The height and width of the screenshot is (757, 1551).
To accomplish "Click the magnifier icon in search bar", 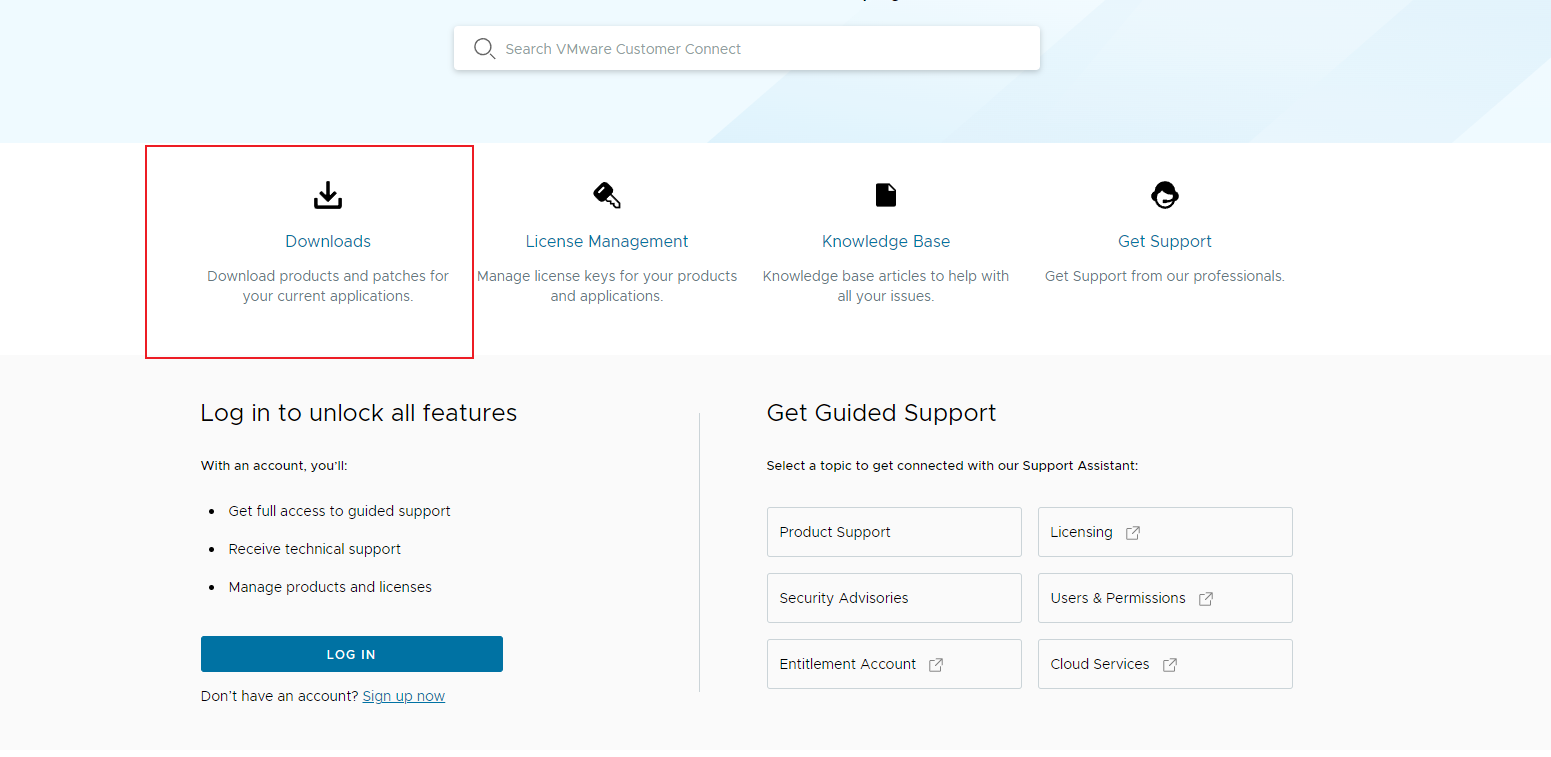I will click(484, 49).
